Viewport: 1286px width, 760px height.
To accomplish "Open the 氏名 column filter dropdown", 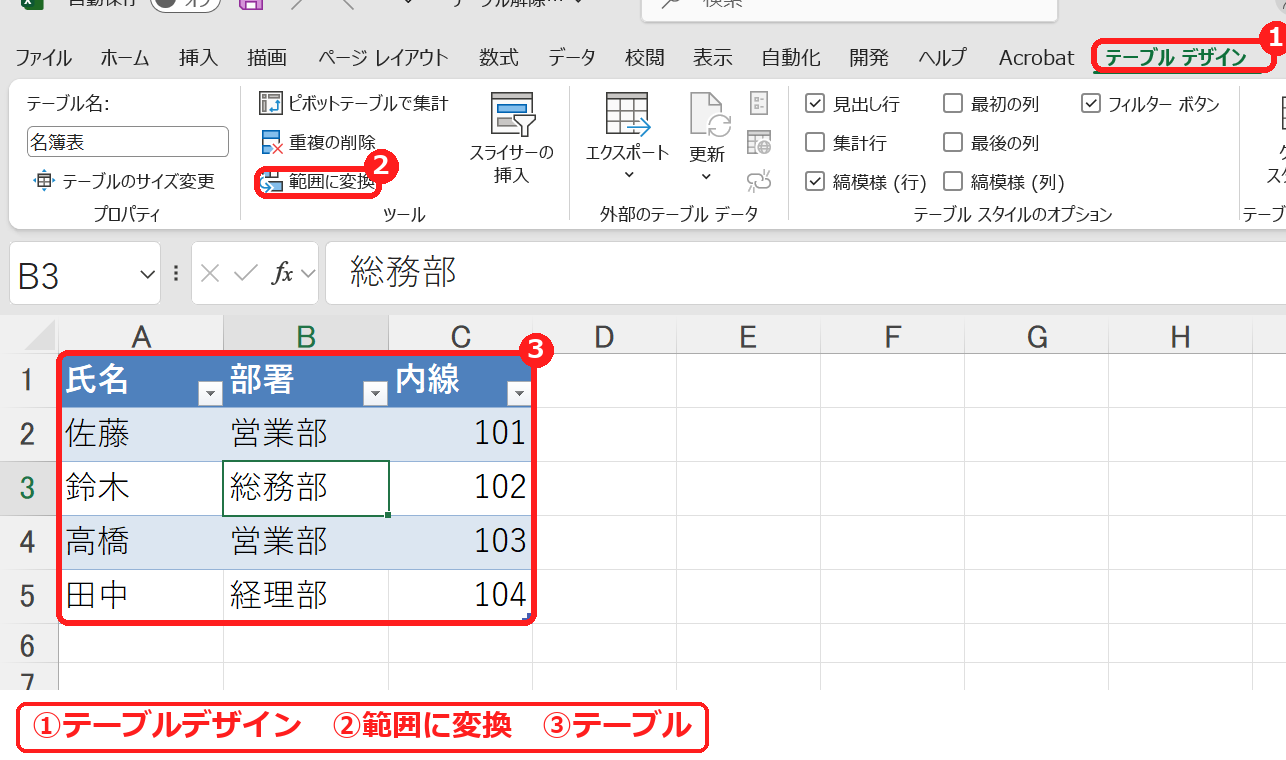I will pyautogui.click(x=210, y=394).
